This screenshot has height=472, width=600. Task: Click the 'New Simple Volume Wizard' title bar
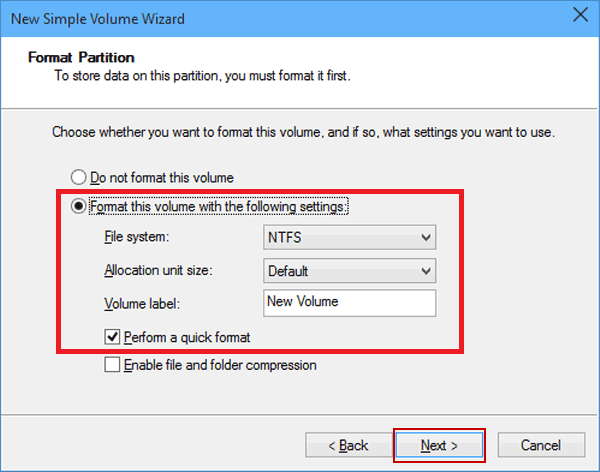[100, 16]
